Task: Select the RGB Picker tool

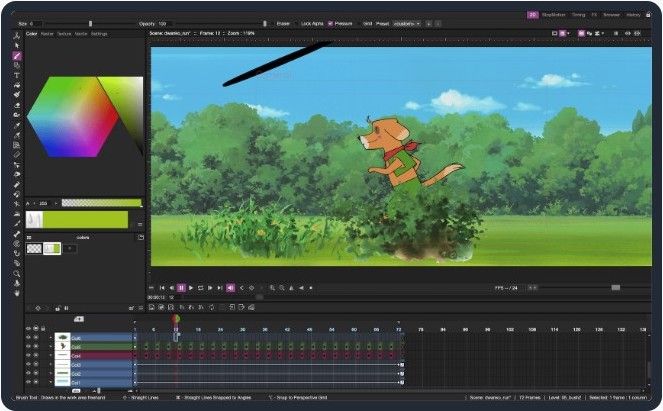Action: [16, 135]
